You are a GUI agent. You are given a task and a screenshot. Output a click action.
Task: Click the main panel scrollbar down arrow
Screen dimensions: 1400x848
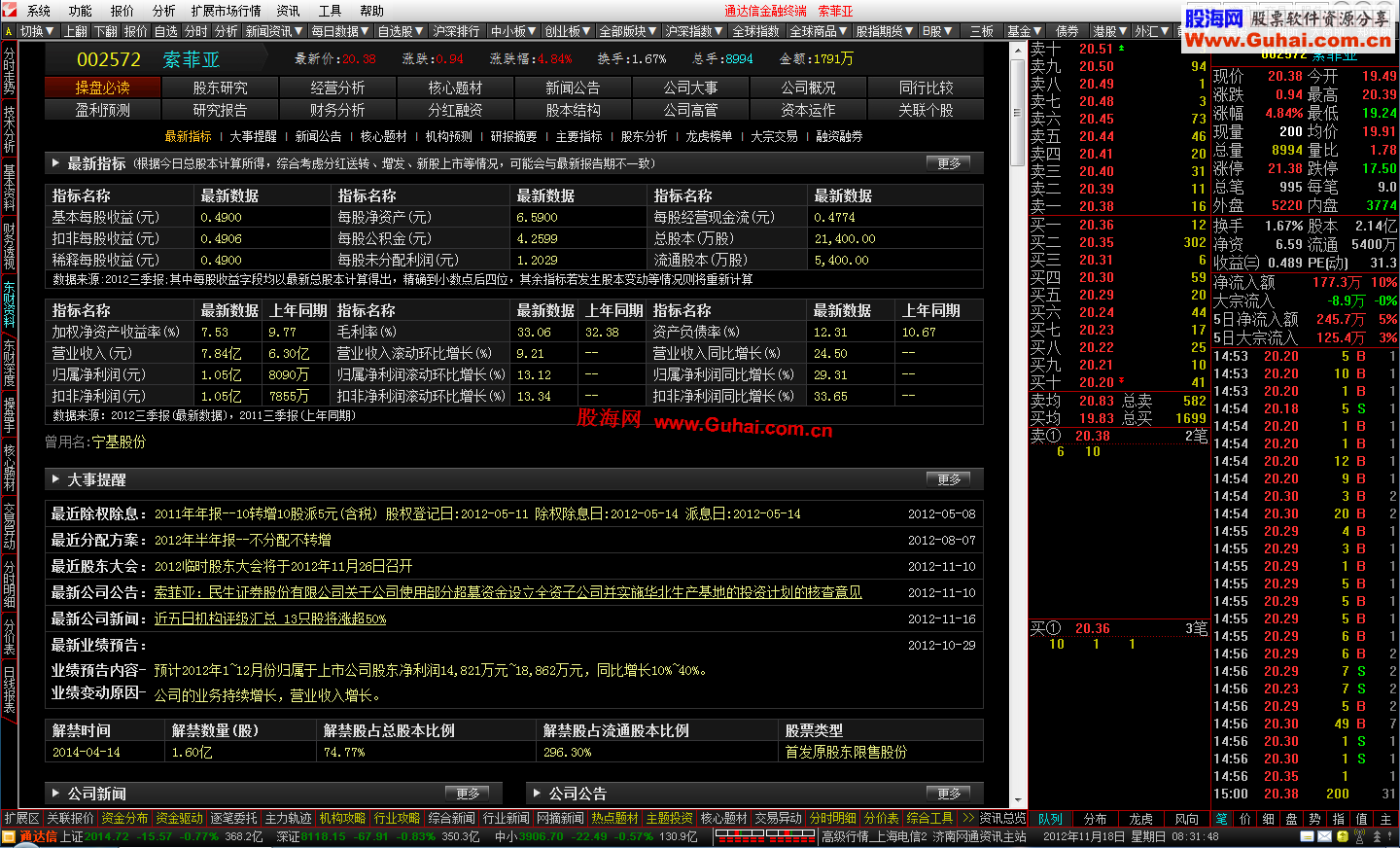point(1018,801)
